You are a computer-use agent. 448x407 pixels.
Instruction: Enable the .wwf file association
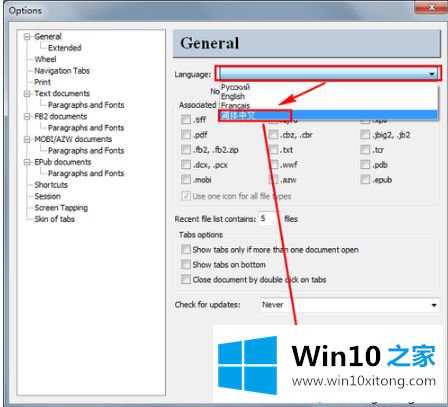pyautogui.click(x=273, y=165)
